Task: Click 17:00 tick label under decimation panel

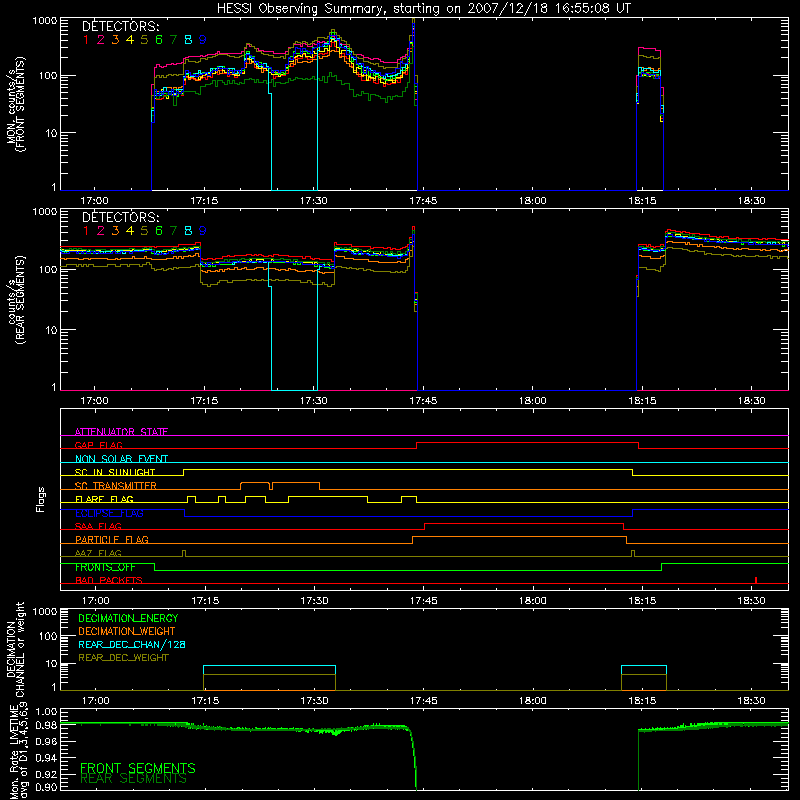Action: click(x=95, y=701)
